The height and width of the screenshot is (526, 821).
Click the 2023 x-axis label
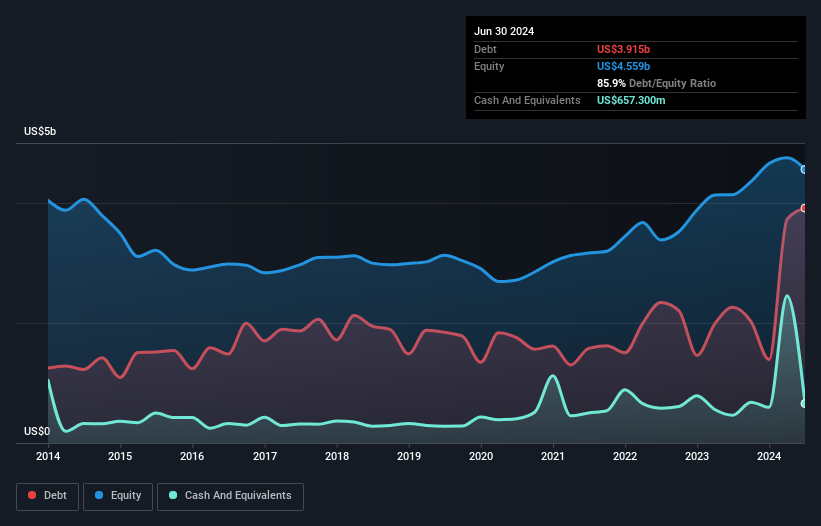click(697, 456)
